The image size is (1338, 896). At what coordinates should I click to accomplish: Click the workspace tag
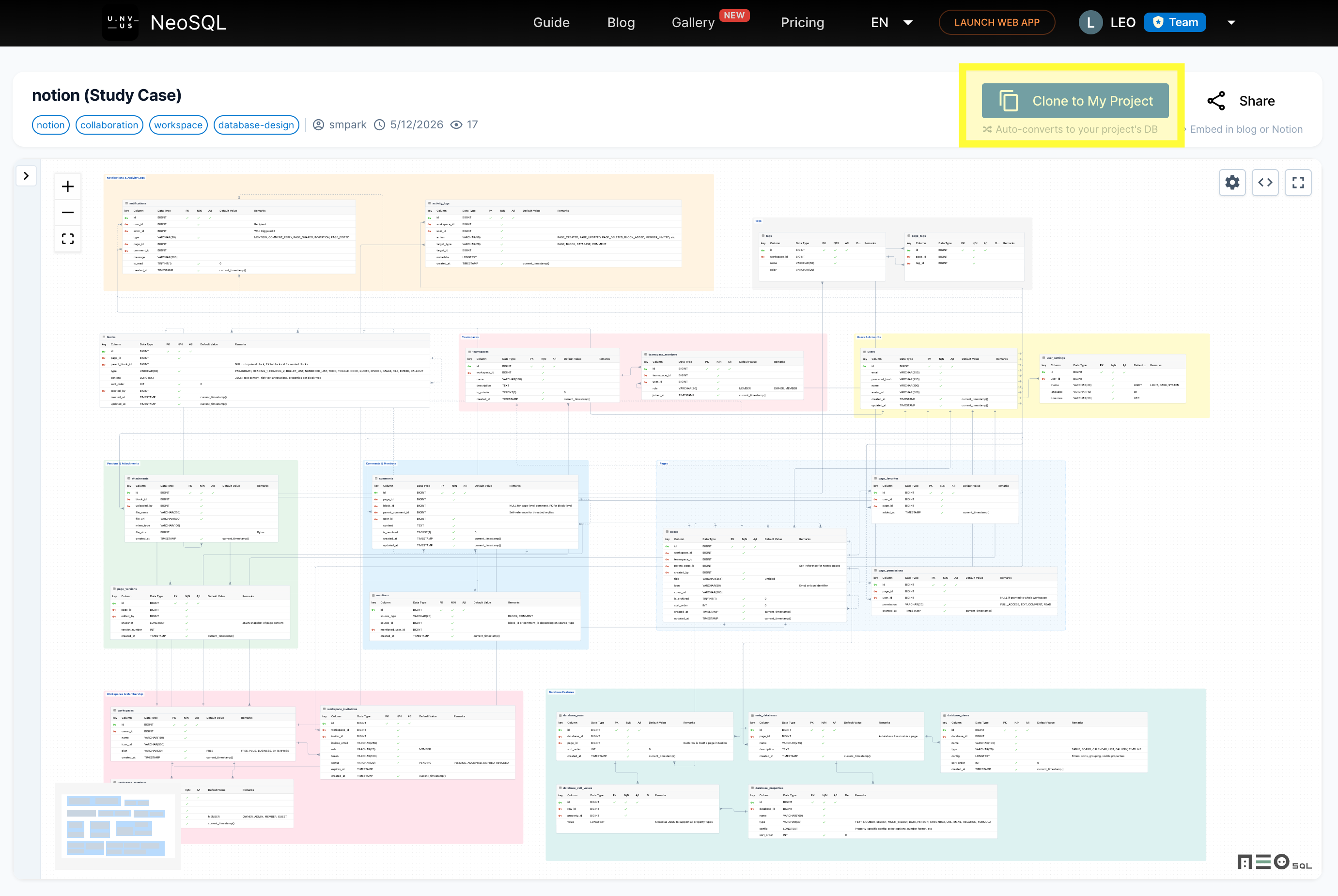[178, 125]
